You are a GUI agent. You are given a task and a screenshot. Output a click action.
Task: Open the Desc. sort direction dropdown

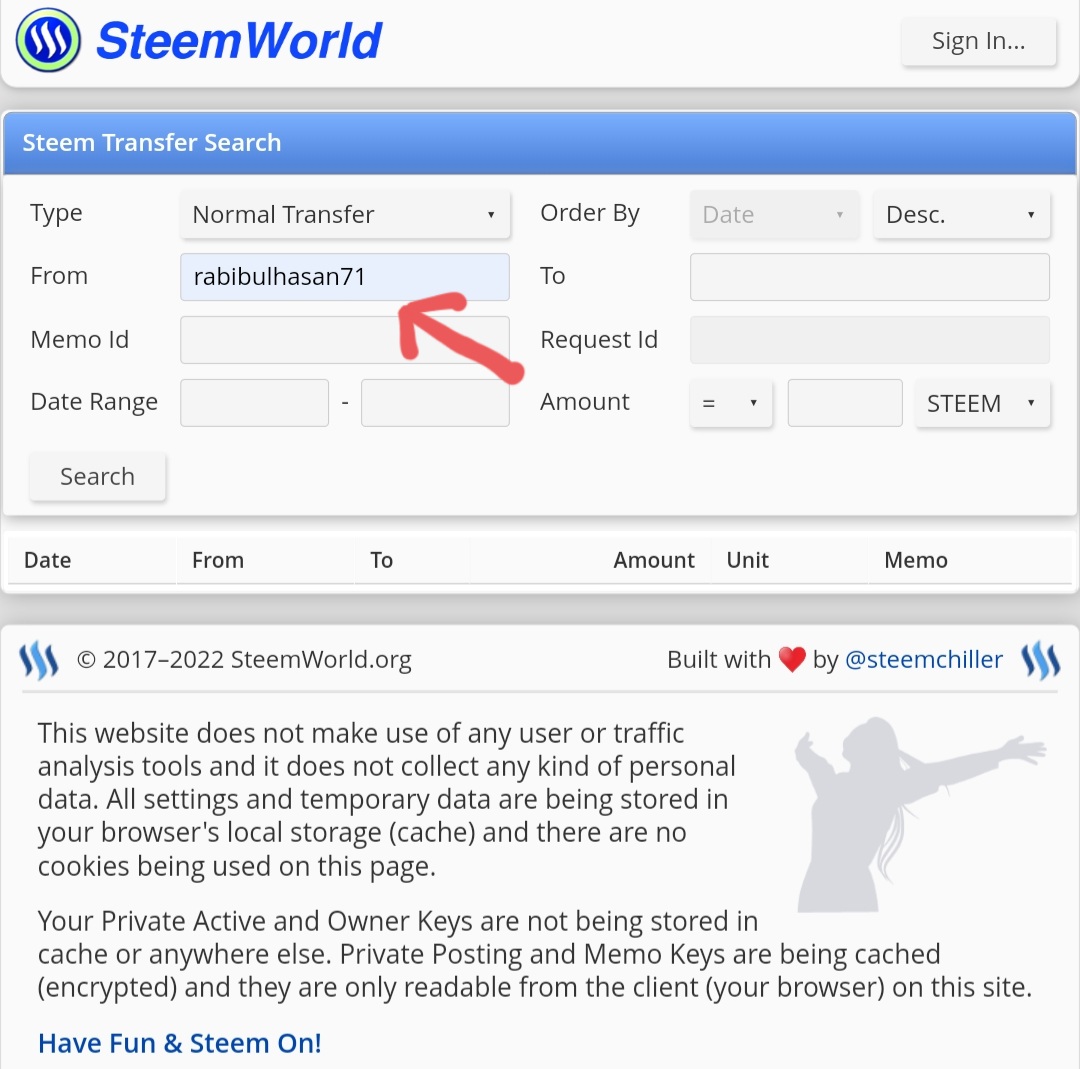tap(962, 214)
